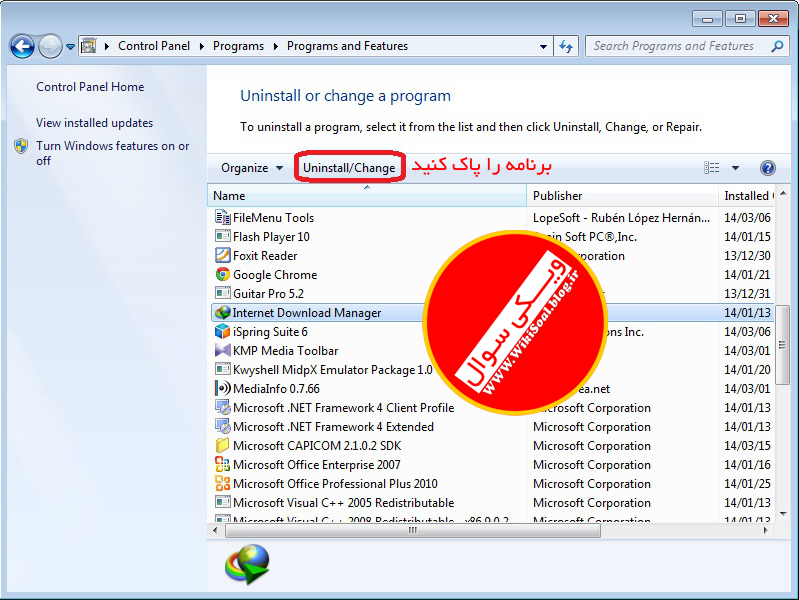The height and width of the screenshot is (600, 799).
Task: Click the vertical scrollbar thumb
Action: pos(783,345)
